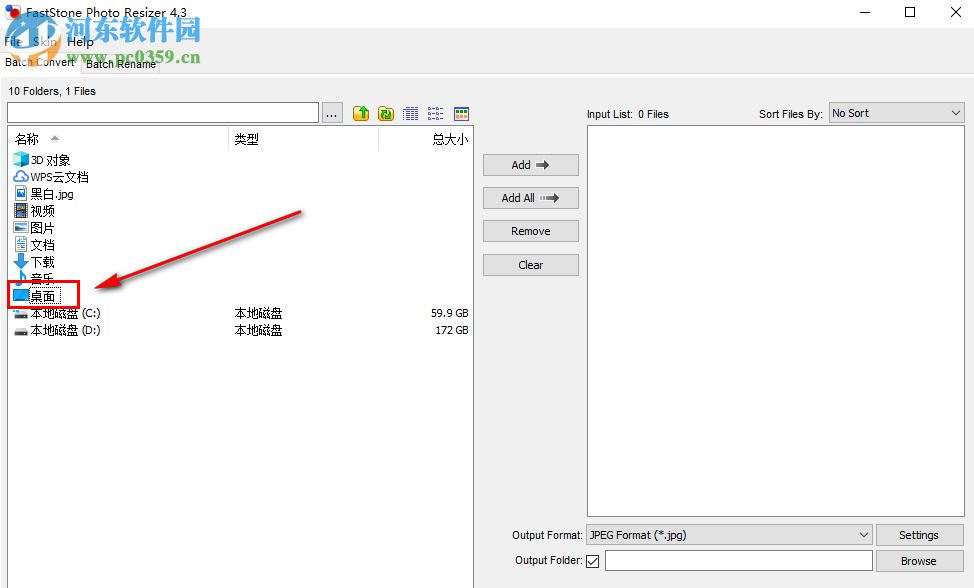Screen dimensions: 974x588
Task: Click the WPS云文档 cloud icon
Action: pos(21,177)
